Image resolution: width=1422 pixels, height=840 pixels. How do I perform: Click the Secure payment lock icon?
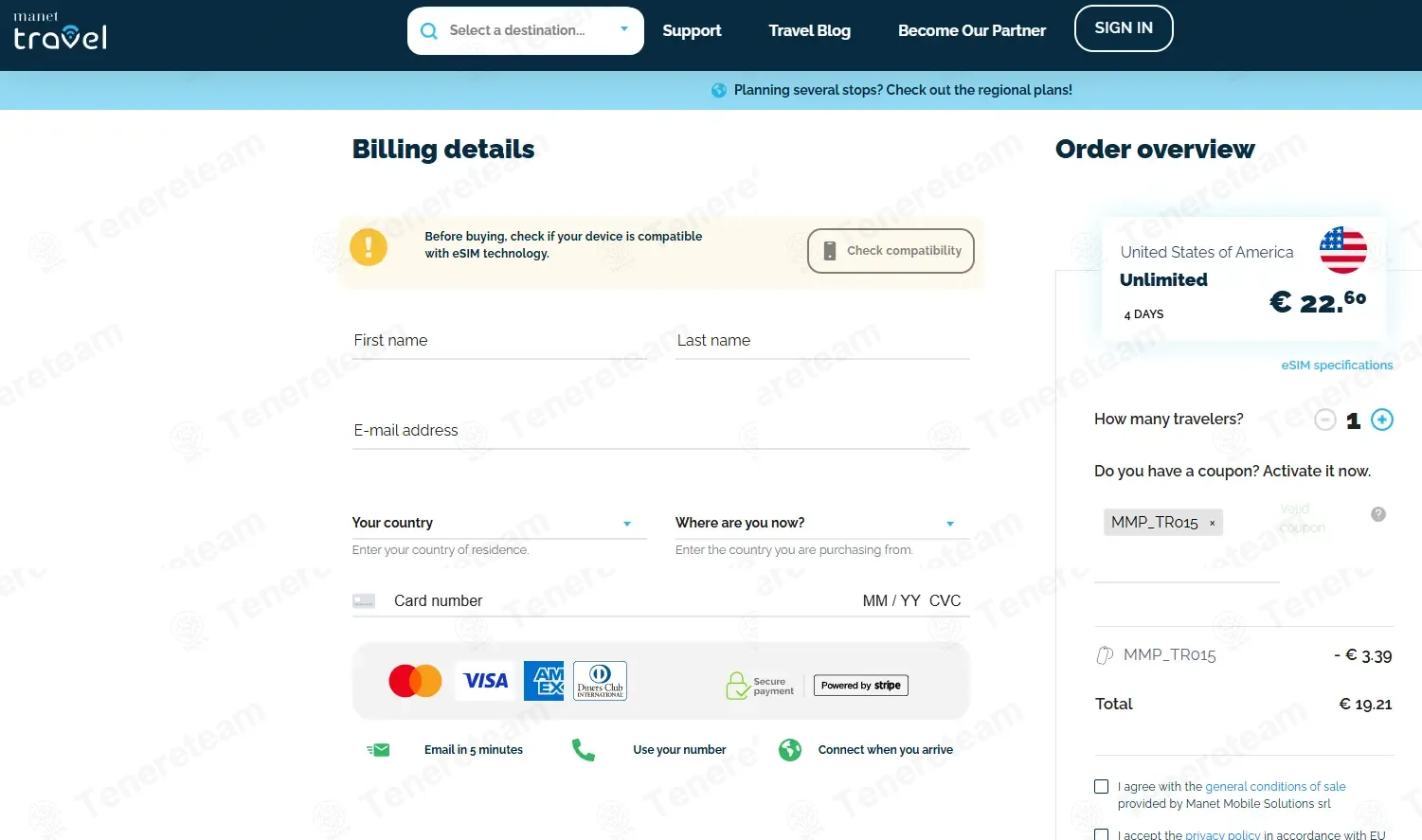click(x=737, y=686)
